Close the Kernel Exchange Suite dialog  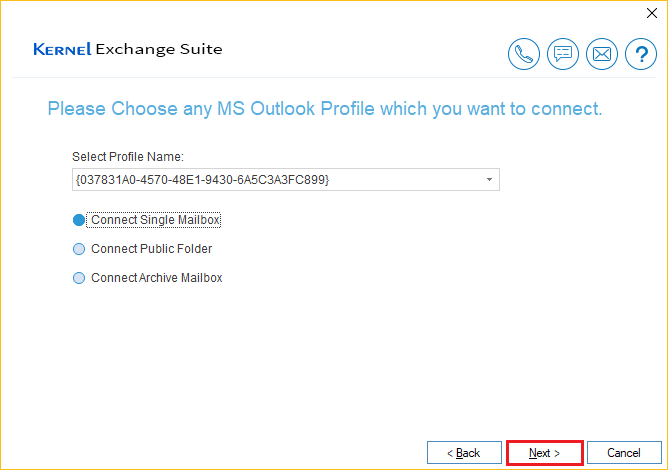coord(651,13)
